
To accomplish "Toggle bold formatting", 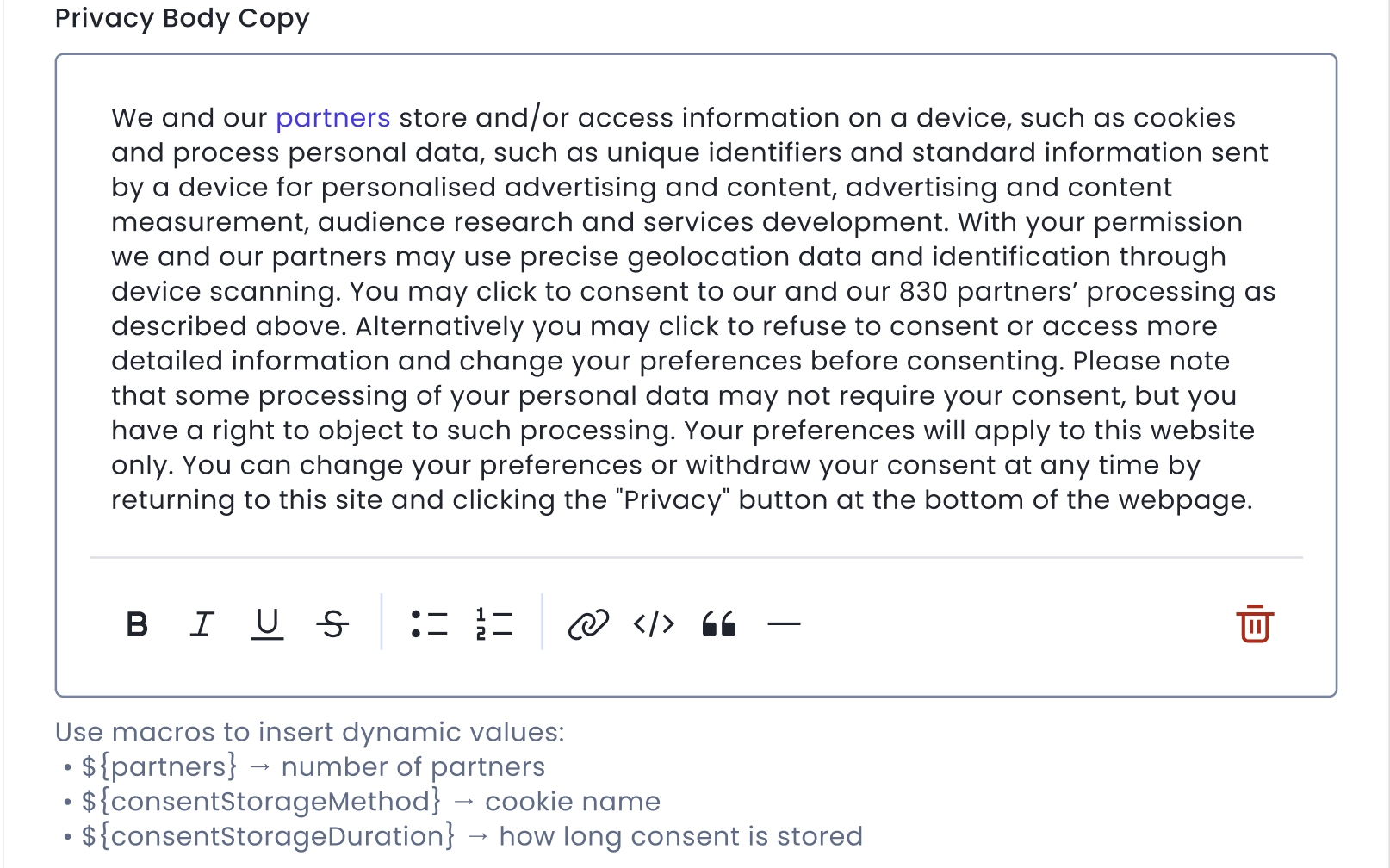I will tap(137, 623).
